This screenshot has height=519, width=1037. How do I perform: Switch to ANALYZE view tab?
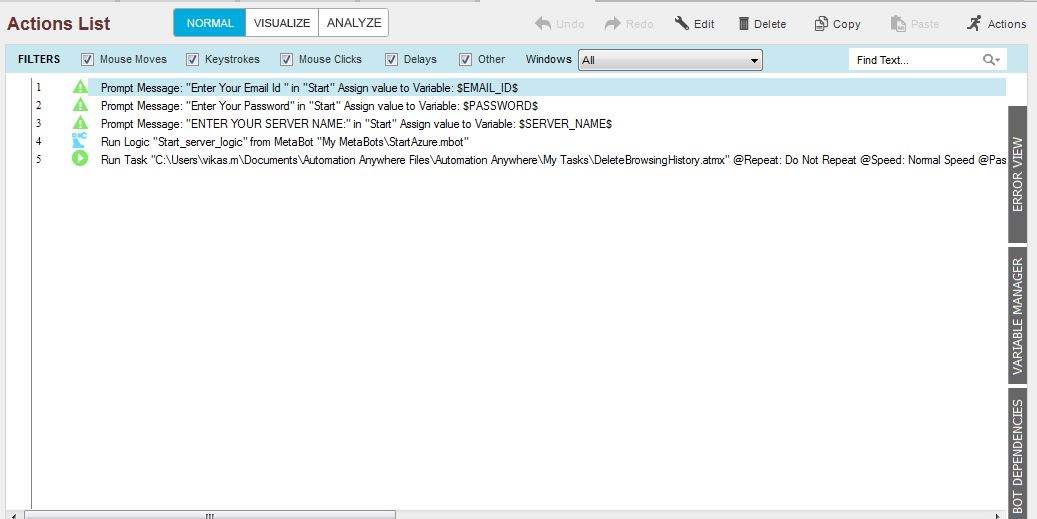[354, 22]
